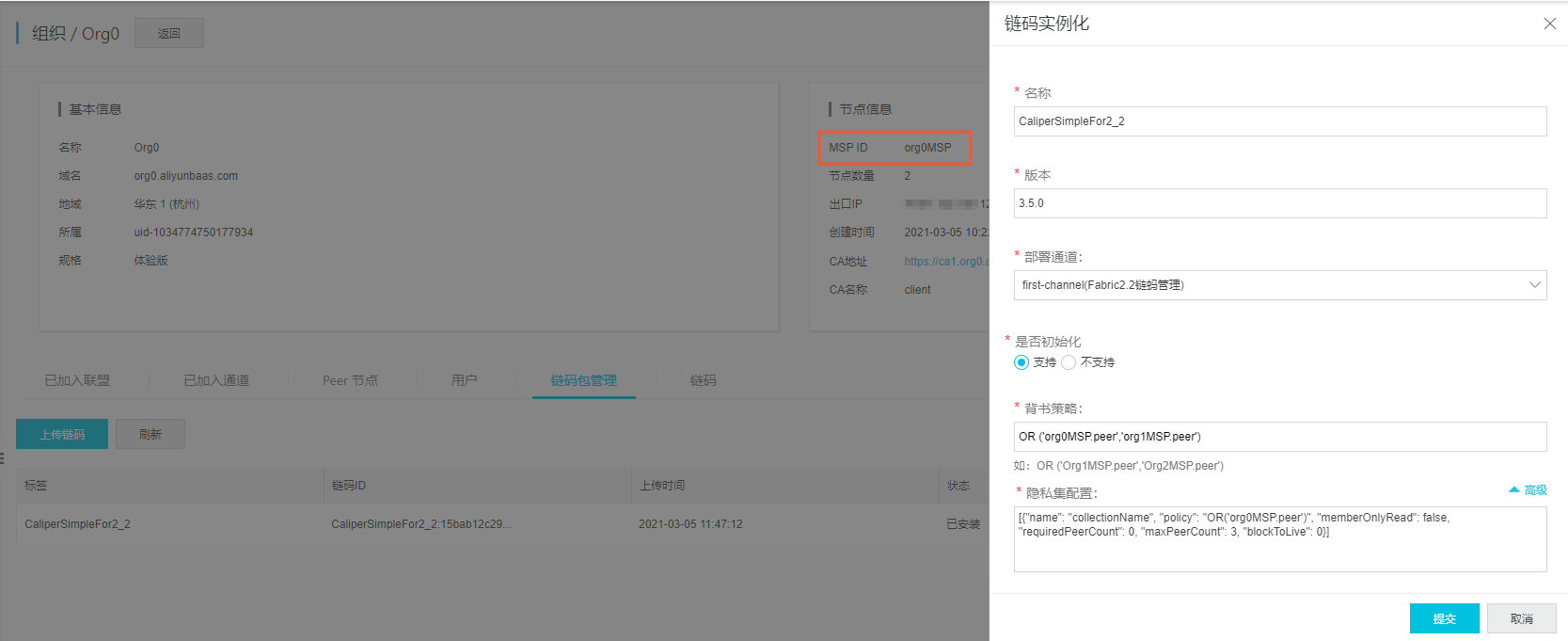Select the 支持 initialization radio button
Image resolution: width=1568 pixels, height=641 pixels.
click(x=1022, y=362)
